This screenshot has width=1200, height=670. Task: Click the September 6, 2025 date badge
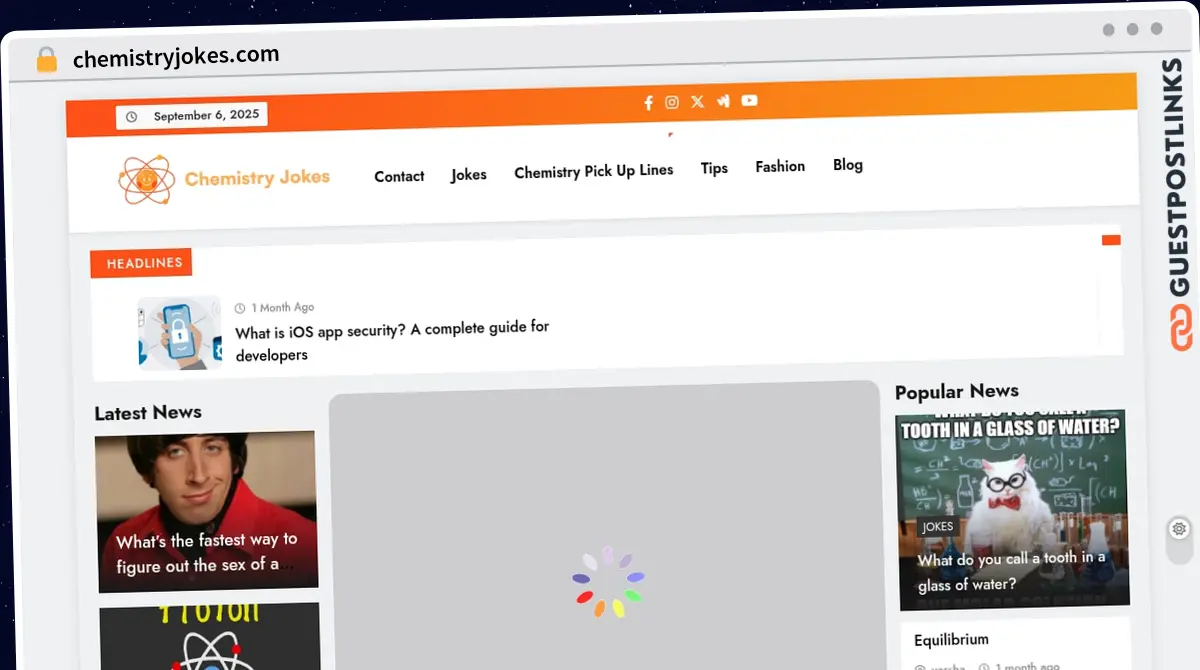(192, 116)
